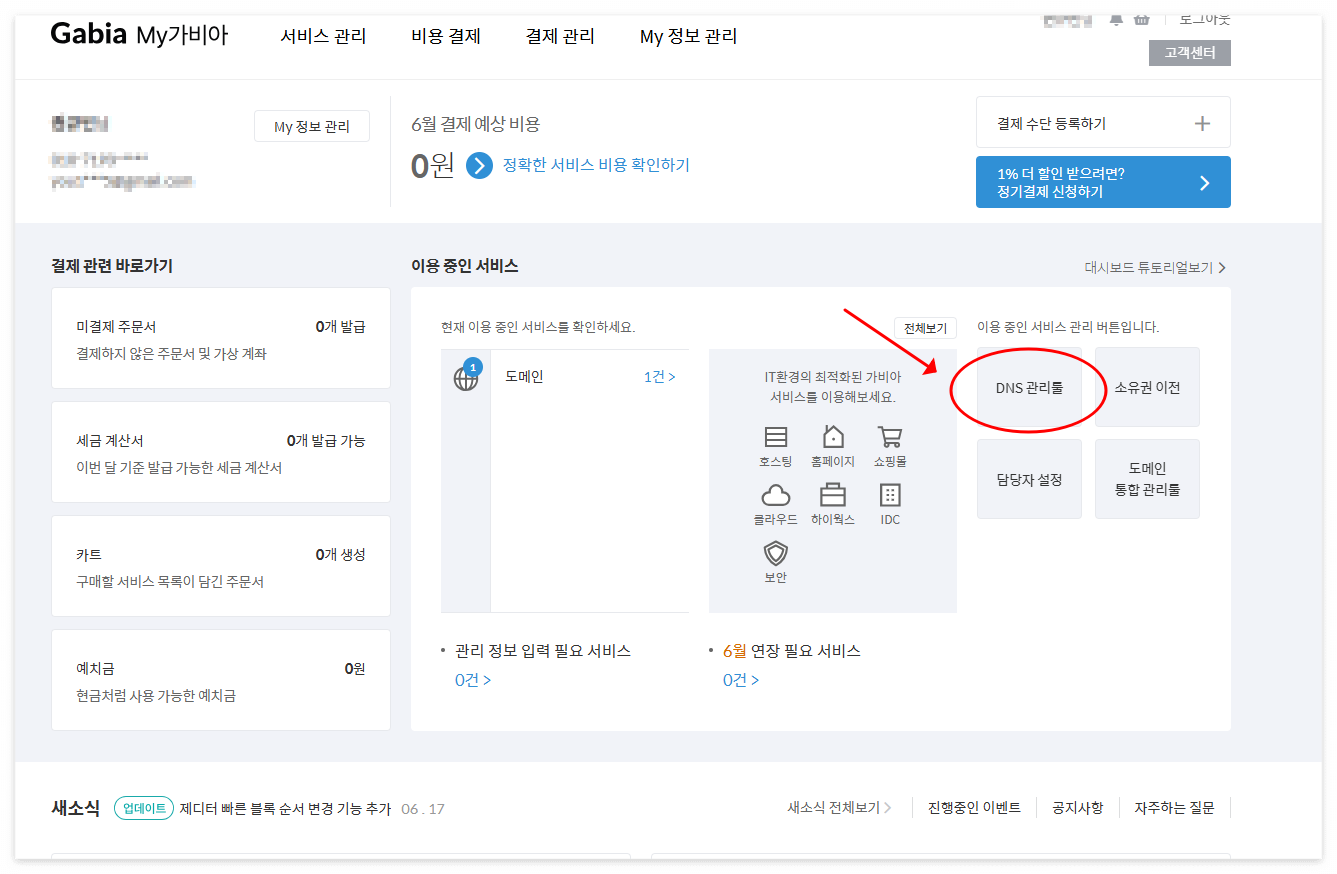The height and width of the screenshot is (874, 1337).
Task: Click the globe domain icon
Action: [x=466, y=379]
